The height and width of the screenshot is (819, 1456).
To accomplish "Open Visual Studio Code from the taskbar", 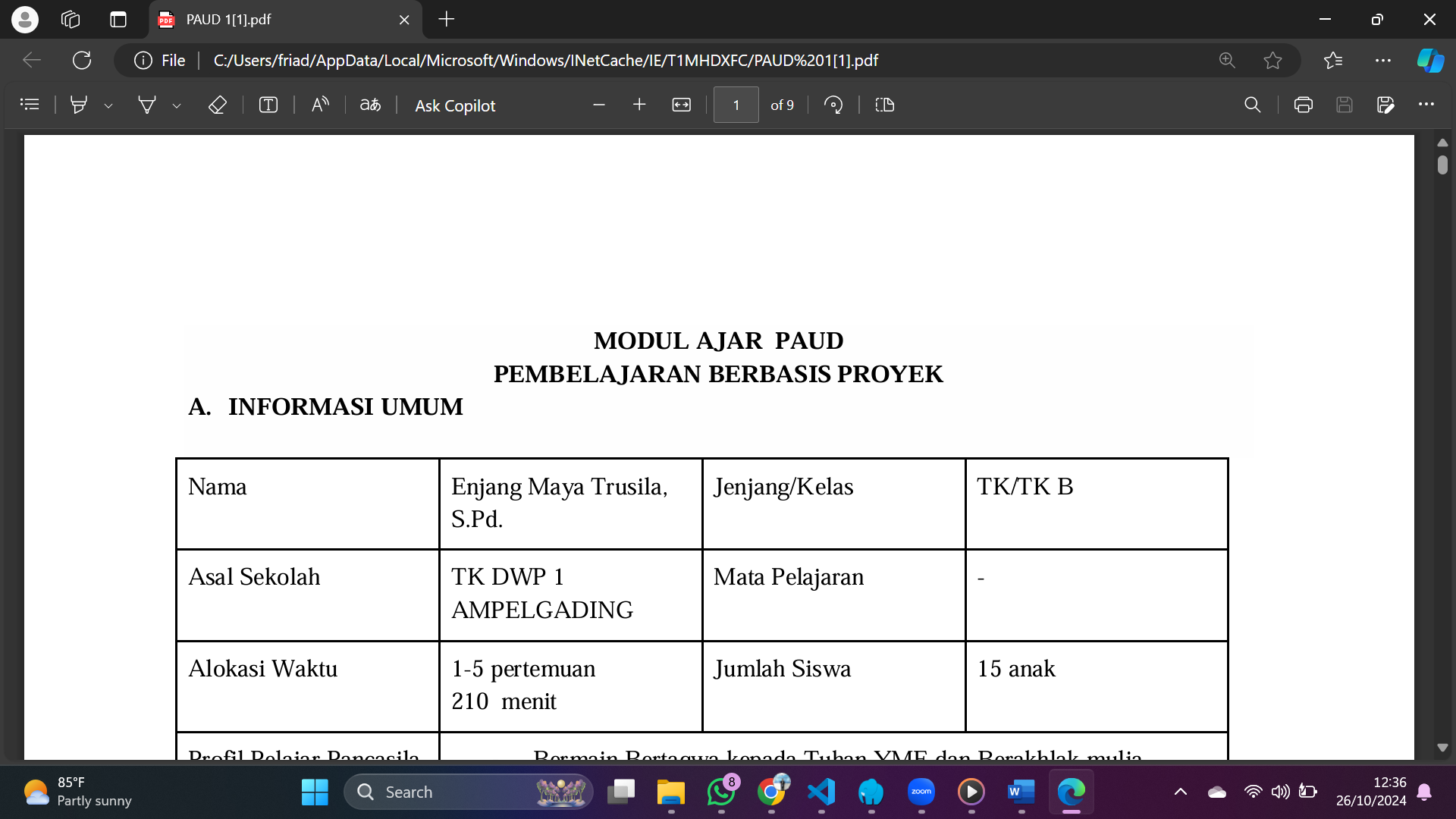I will 821,792.
